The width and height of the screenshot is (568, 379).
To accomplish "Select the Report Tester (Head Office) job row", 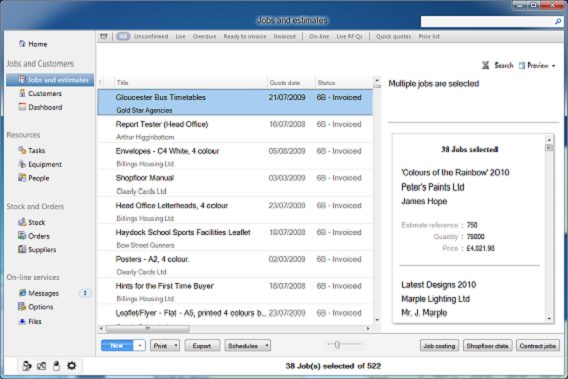I will tap(235, 130).
